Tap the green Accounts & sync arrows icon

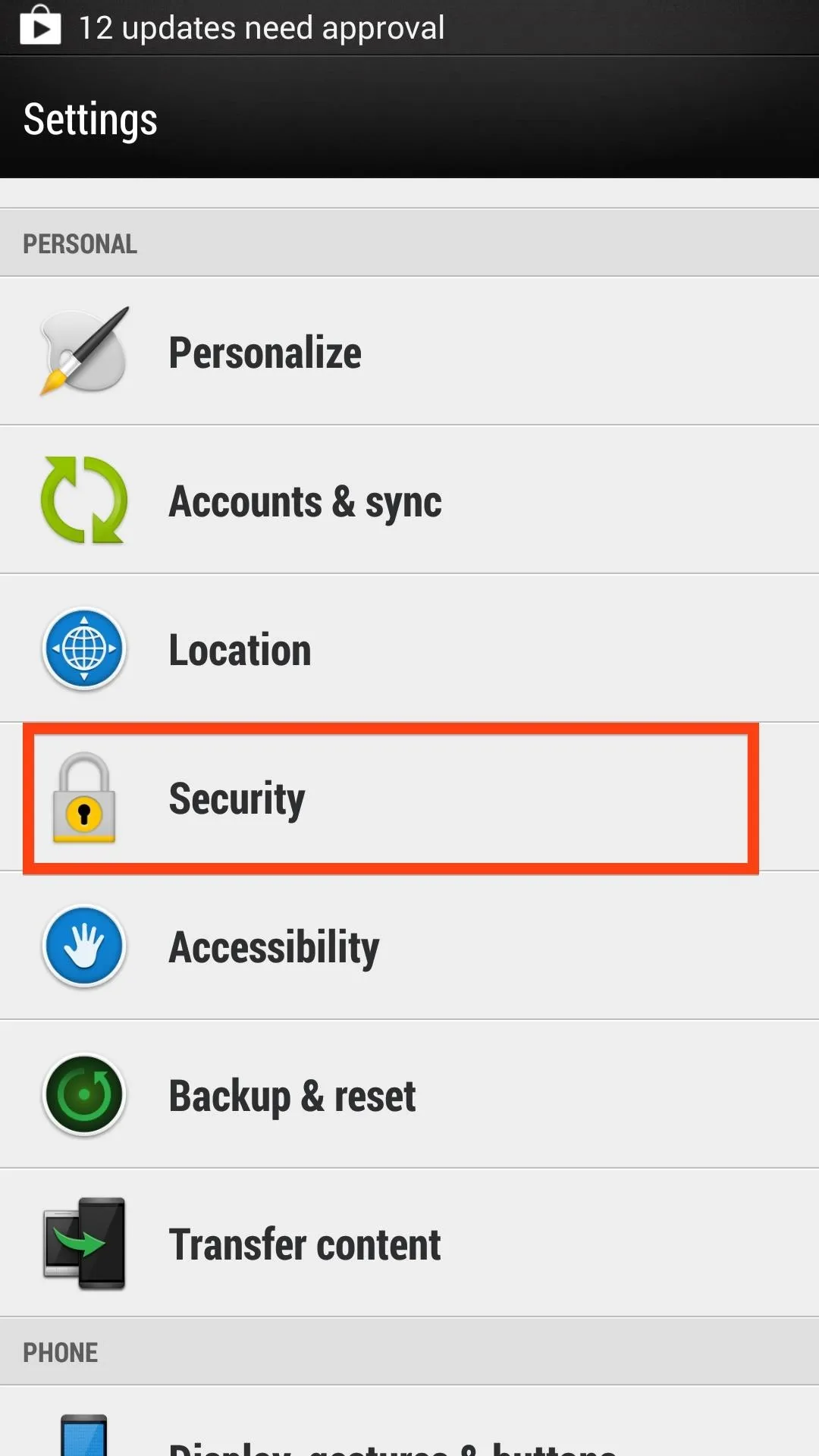(84, 500)
